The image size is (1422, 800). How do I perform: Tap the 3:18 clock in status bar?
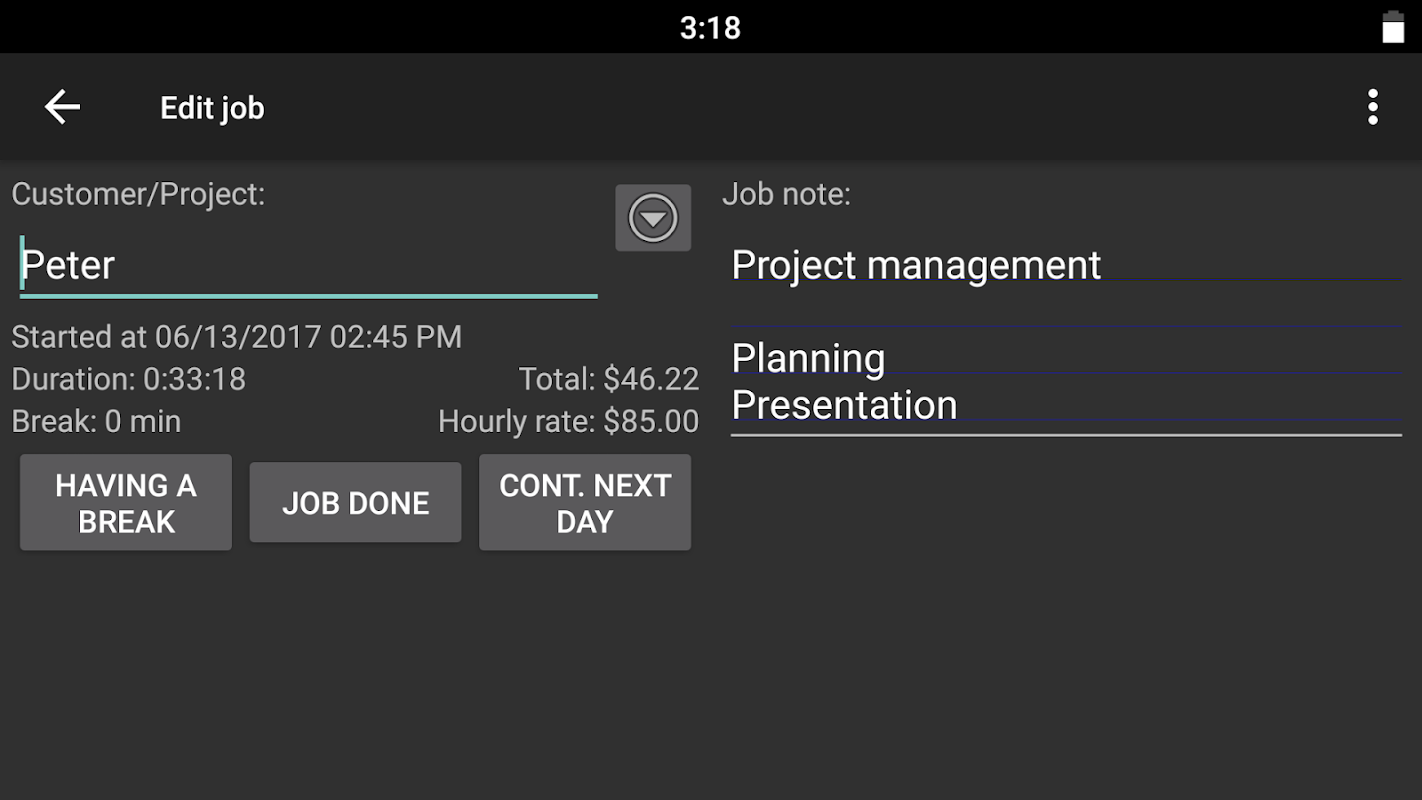(x=710, y=27)
